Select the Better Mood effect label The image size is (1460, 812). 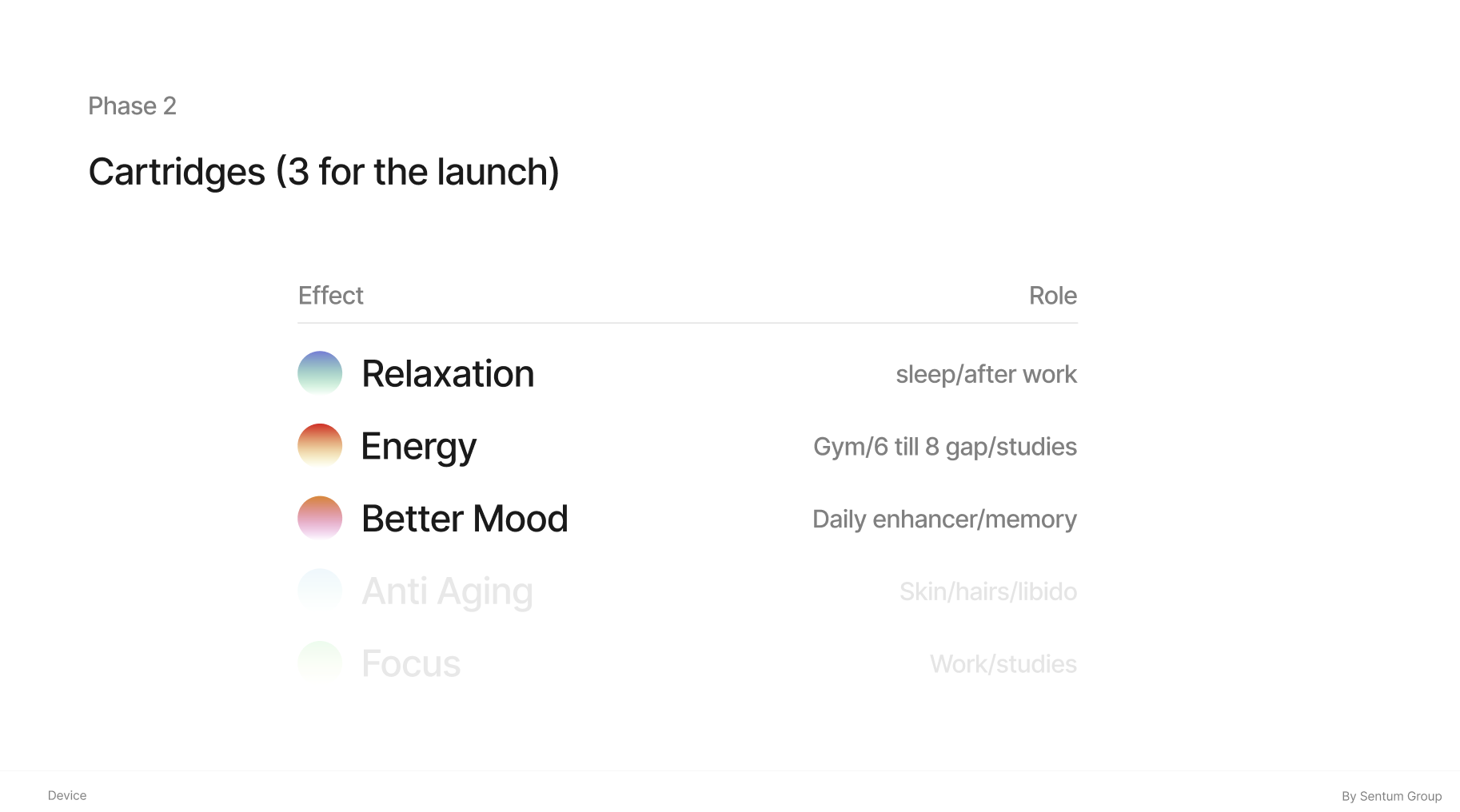[x=465, y=519]
